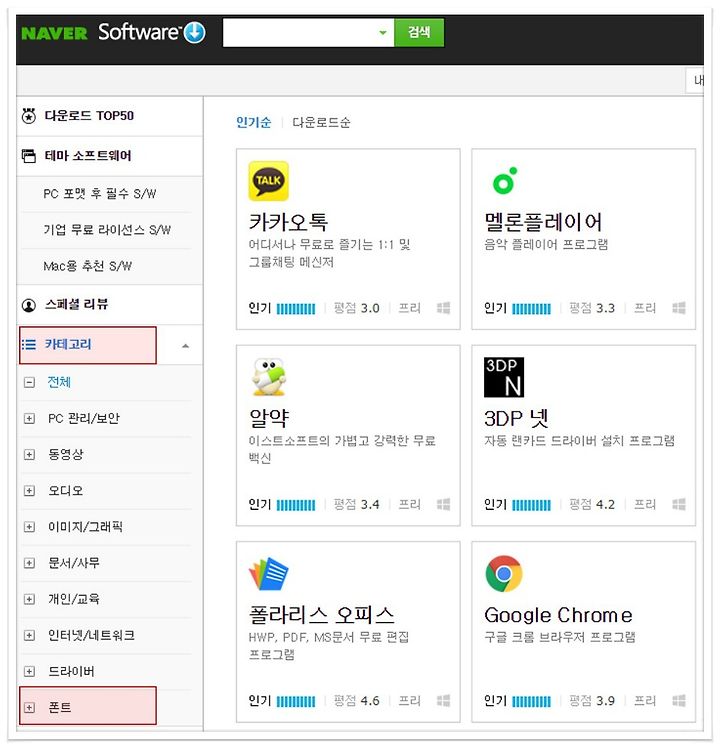
Task: Open the 알약 title link
Action: click(269, 418)
